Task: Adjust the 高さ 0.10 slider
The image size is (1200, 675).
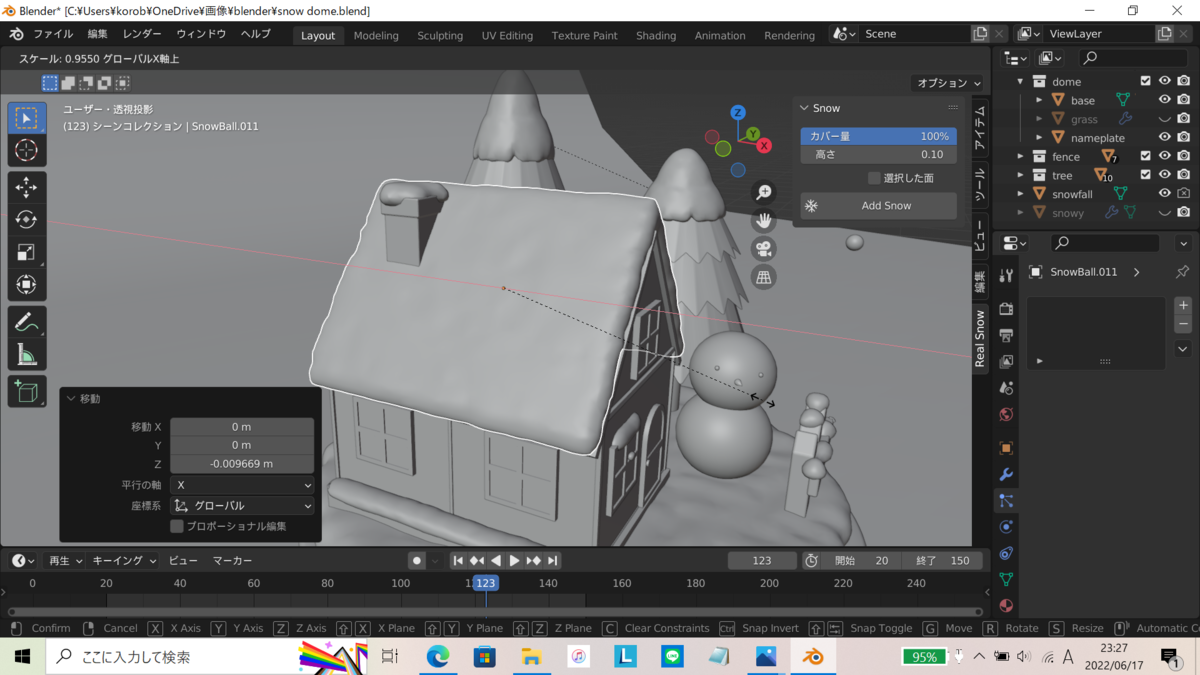Action: pyautogui.click(x=878, y=155)
